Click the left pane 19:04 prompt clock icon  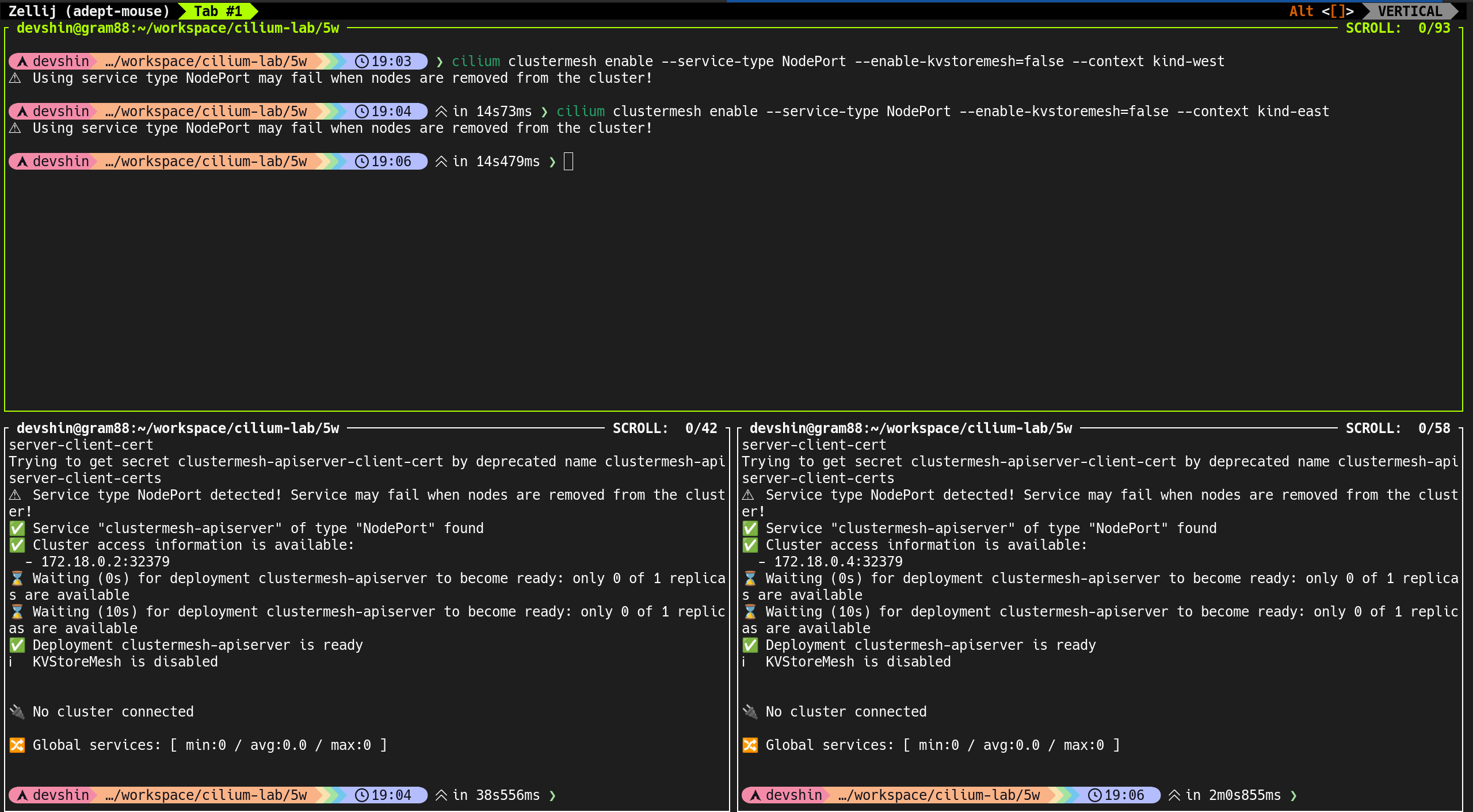click(x=361, y=795)
